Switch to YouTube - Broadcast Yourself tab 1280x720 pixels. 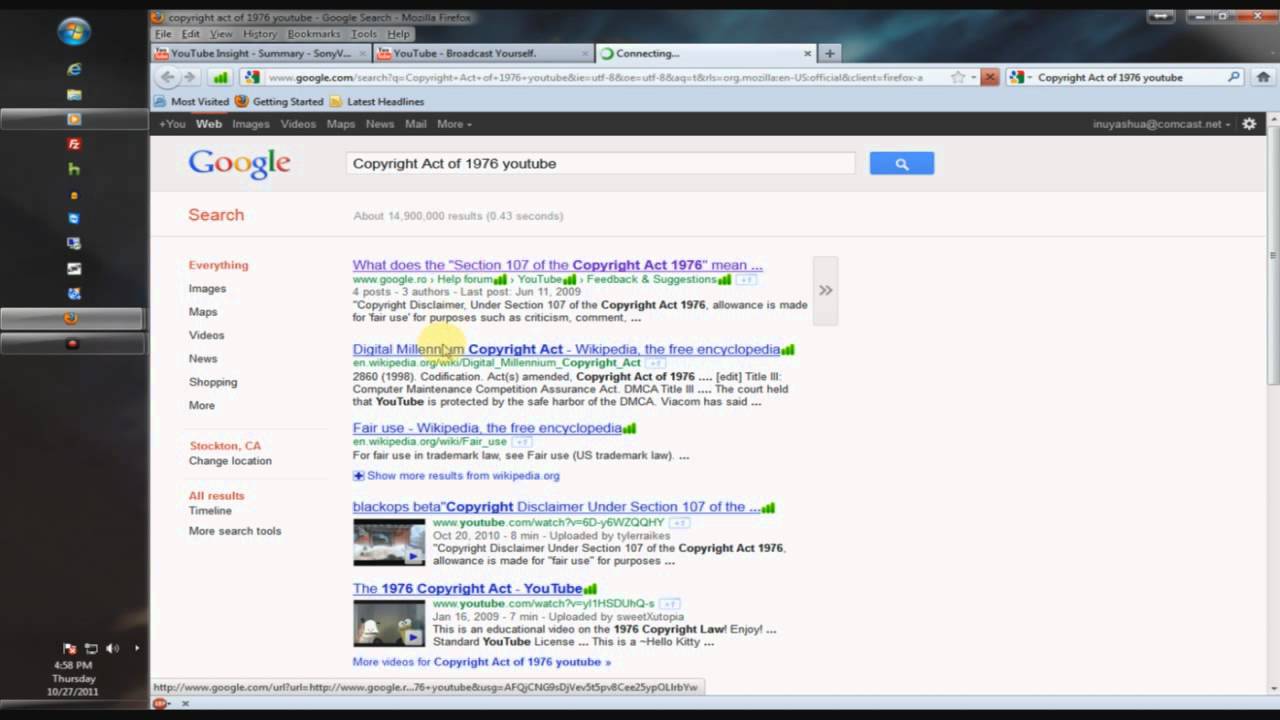pos(482,53)
